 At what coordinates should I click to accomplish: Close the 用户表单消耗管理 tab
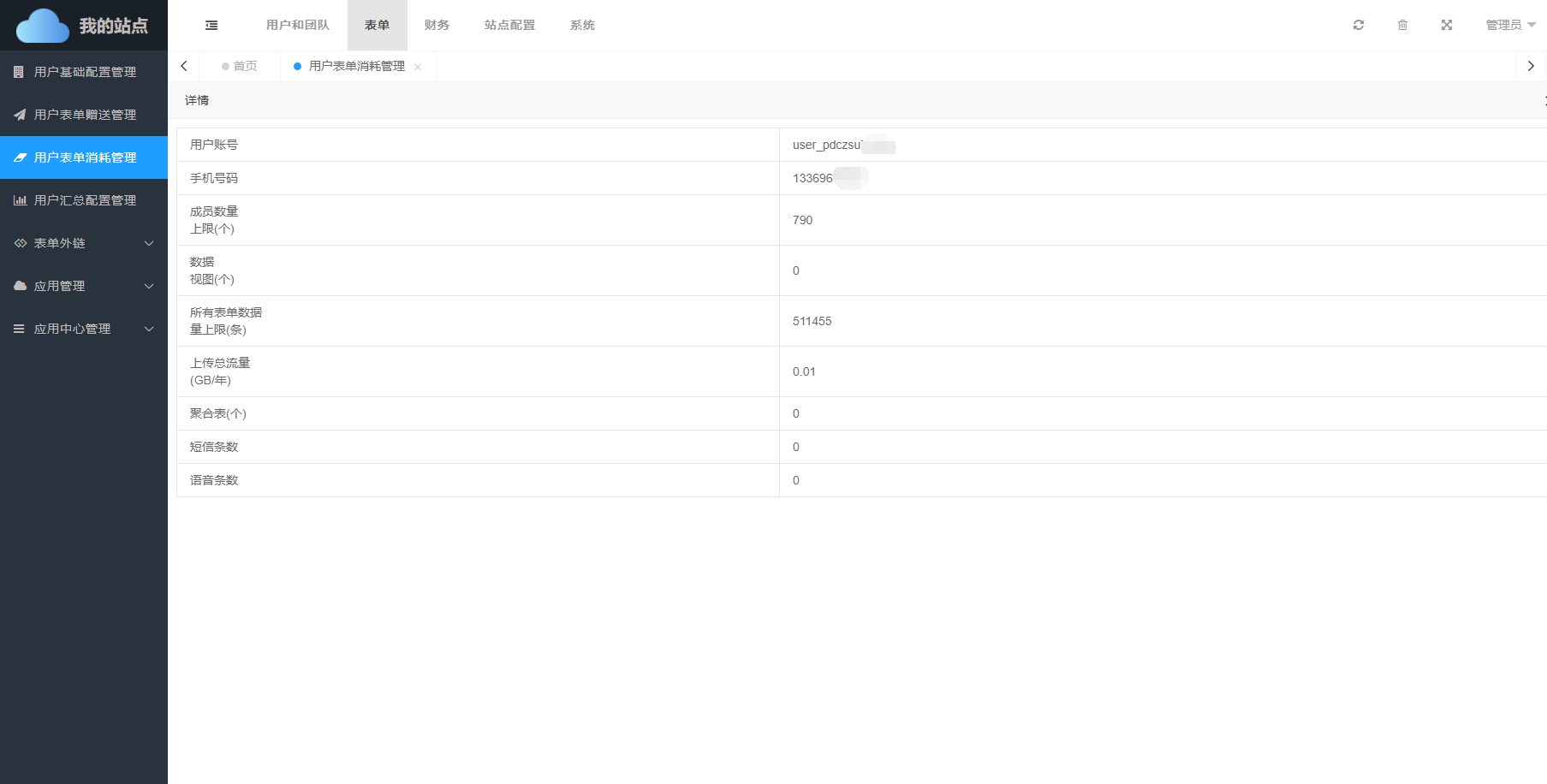tap(418, 67)
